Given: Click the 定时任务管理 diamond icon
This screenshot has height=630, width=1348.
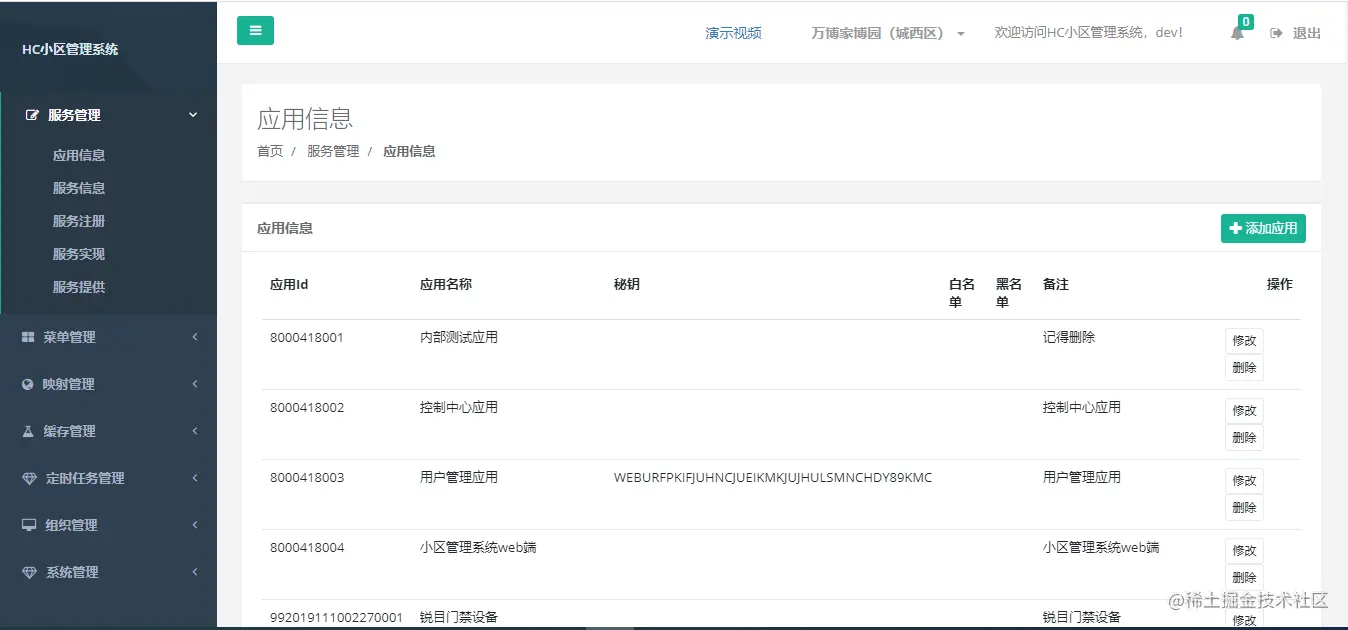Looking at the screenshot, I should click(29, 478).
